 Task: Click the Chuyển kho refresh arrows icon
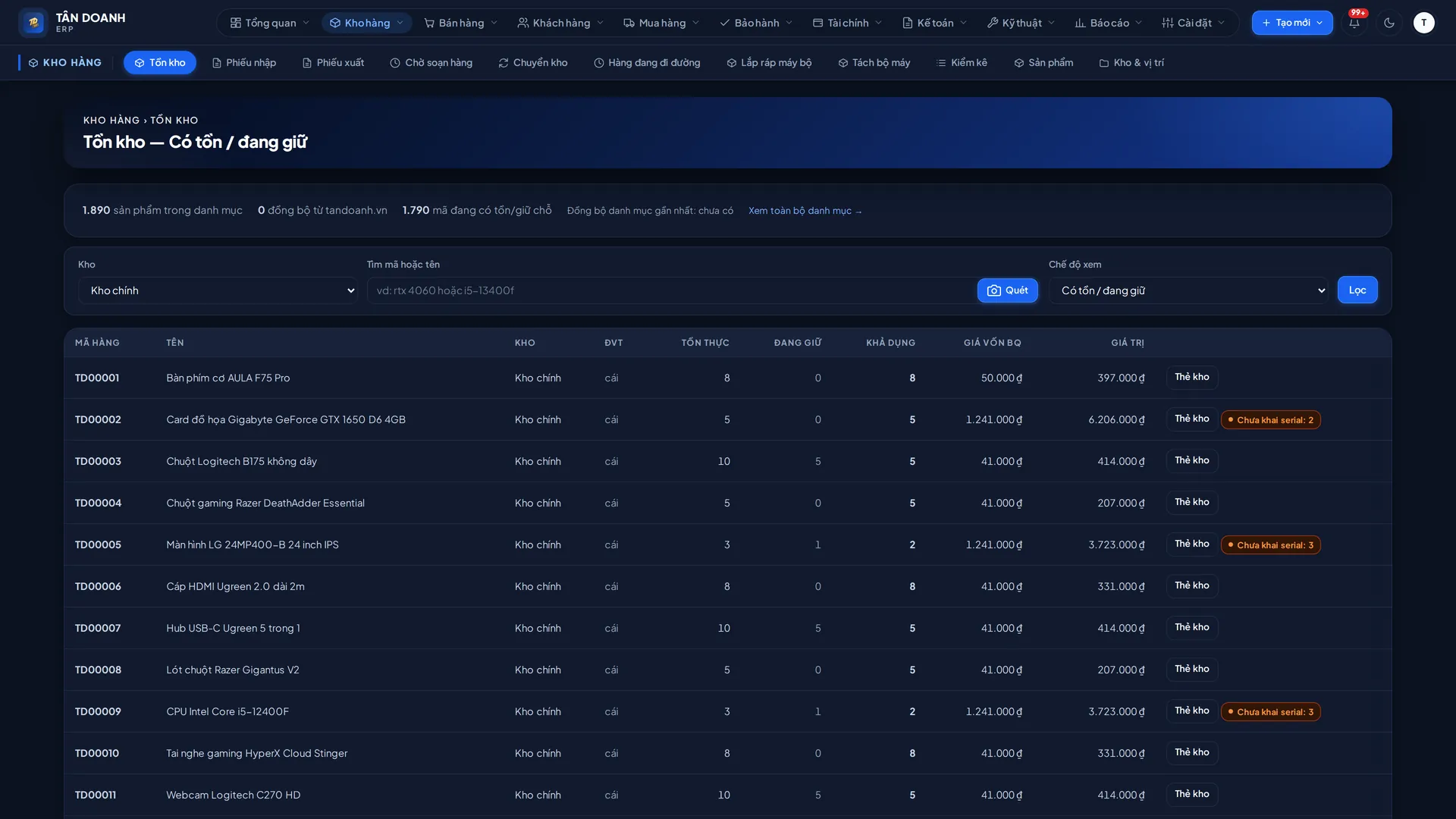504,63
